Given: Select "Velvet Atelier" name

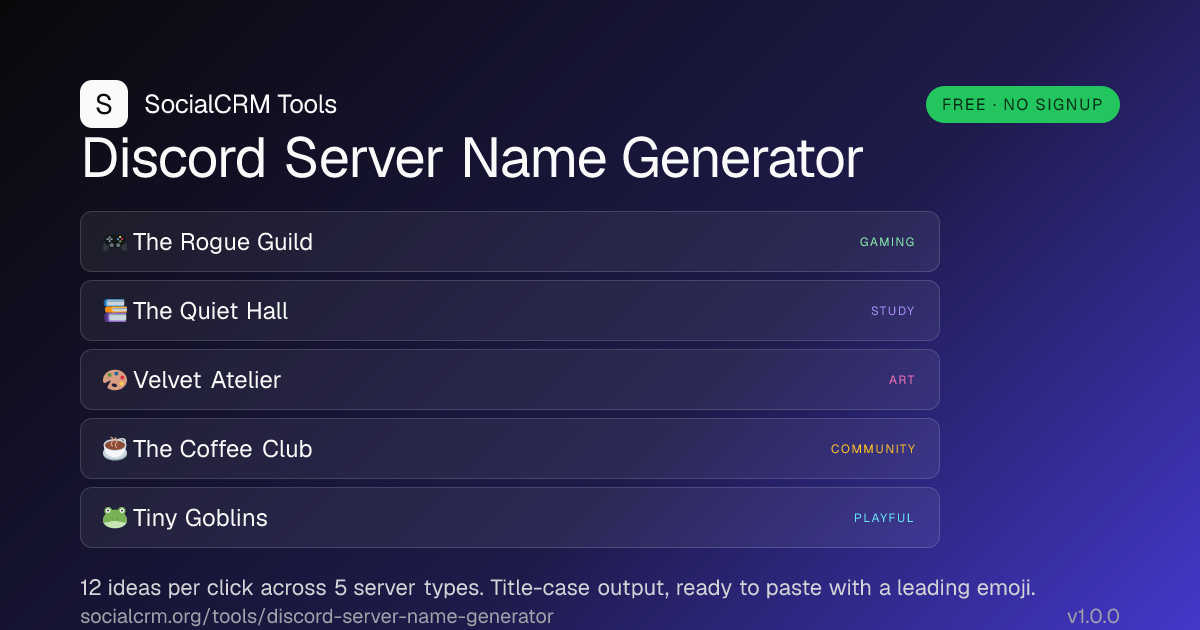Looking at the screenshot, I should click(x=207, y=380).
